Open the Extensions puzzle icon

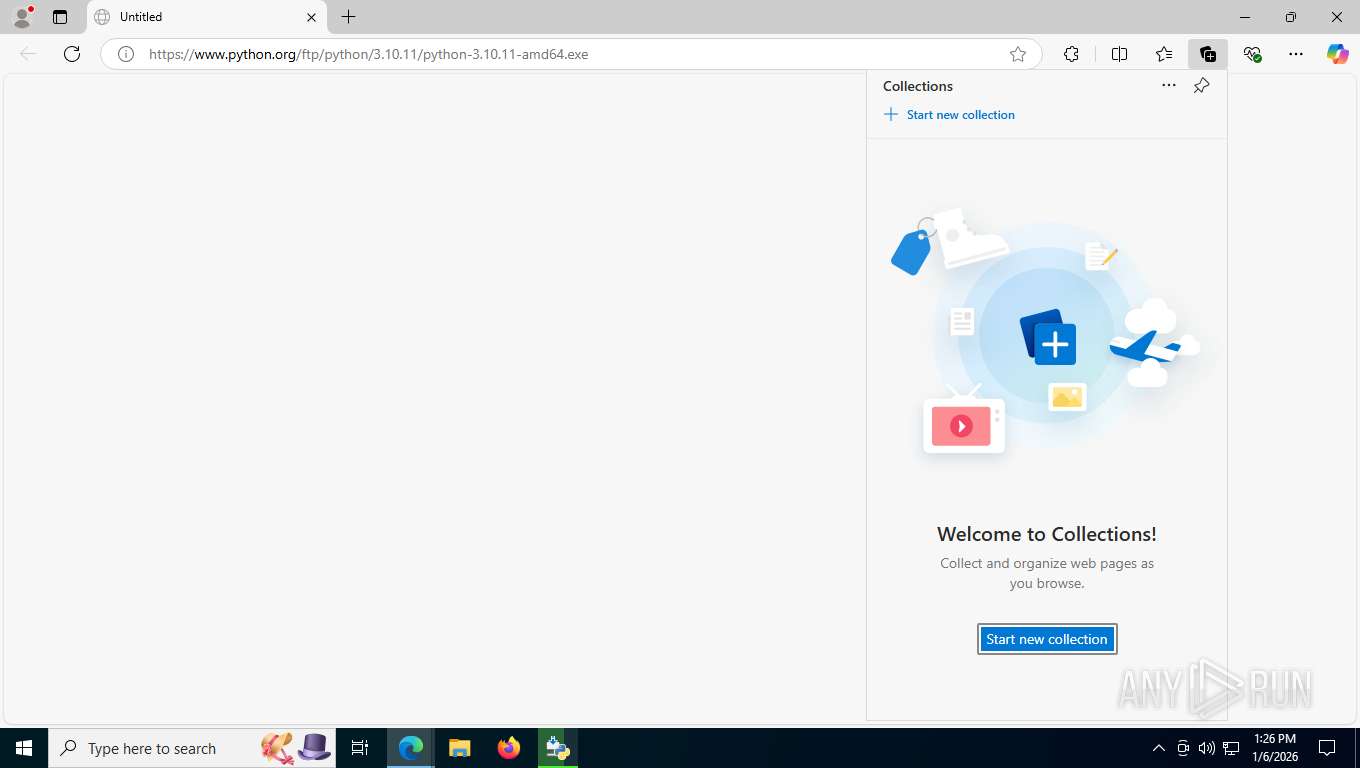coord(1071,54)
